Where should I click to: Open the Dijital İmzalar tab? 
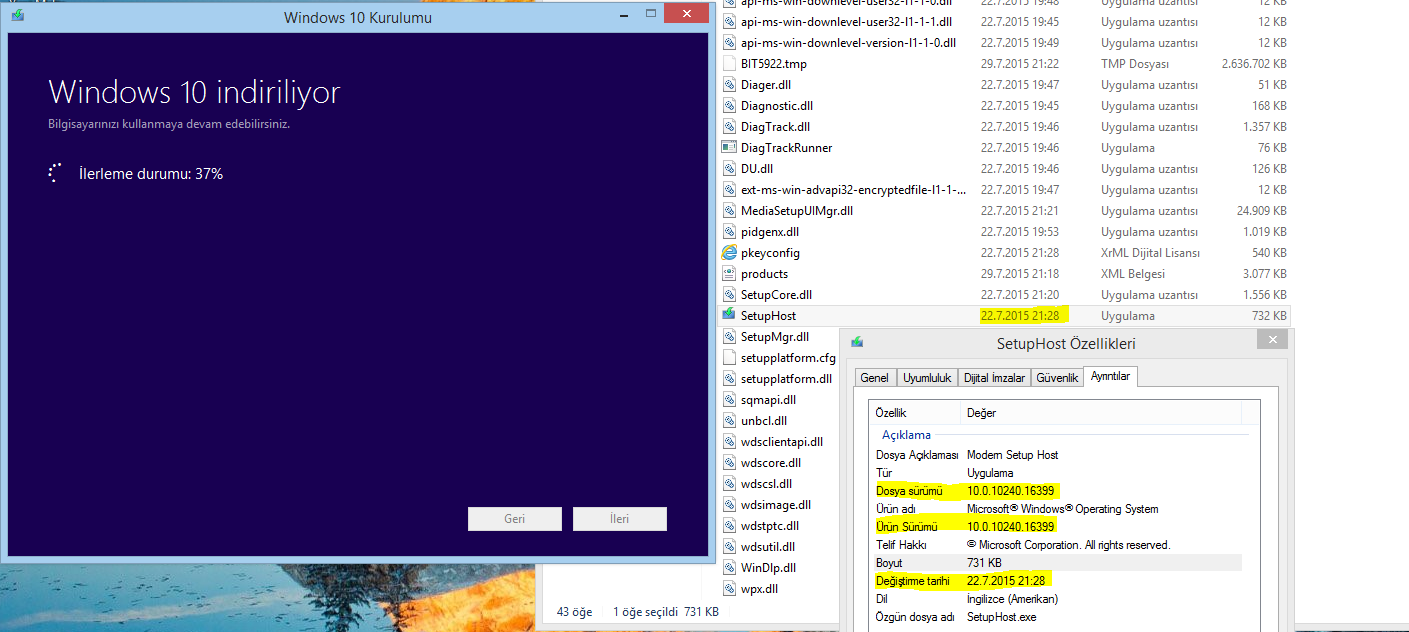[x=994, y=378]
